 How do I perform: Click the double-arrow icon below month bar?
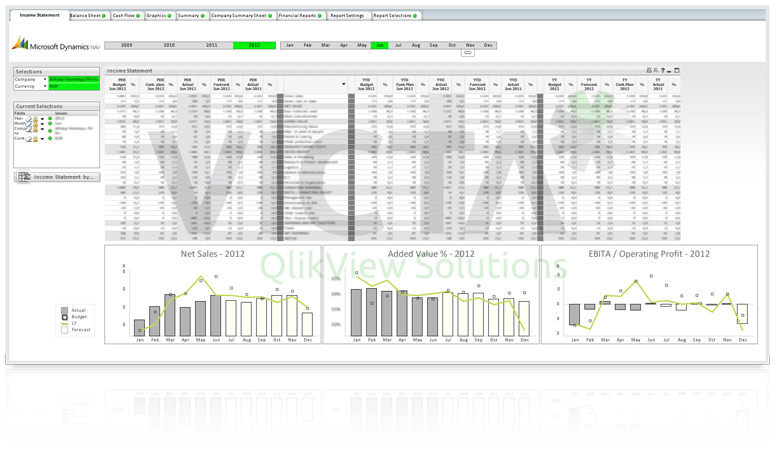pos(468,52)
